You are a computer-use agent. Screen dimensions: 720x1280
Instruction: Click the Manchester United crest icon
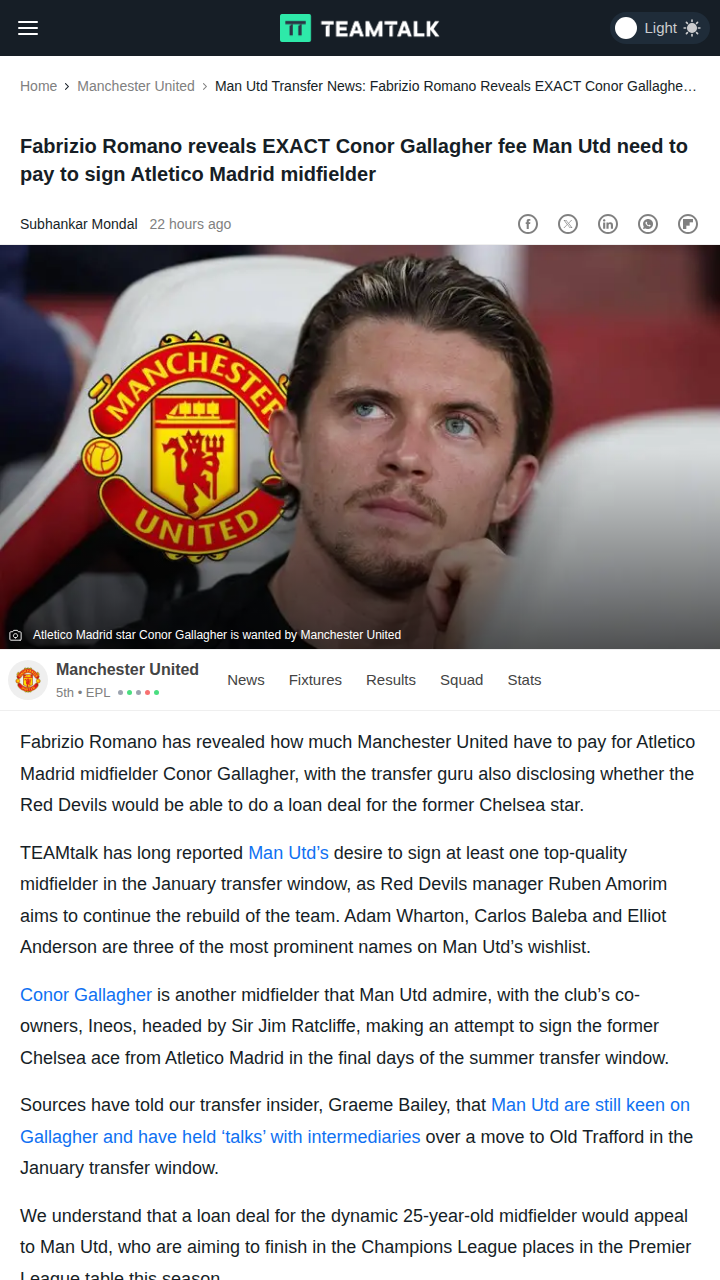pos(28,680)
